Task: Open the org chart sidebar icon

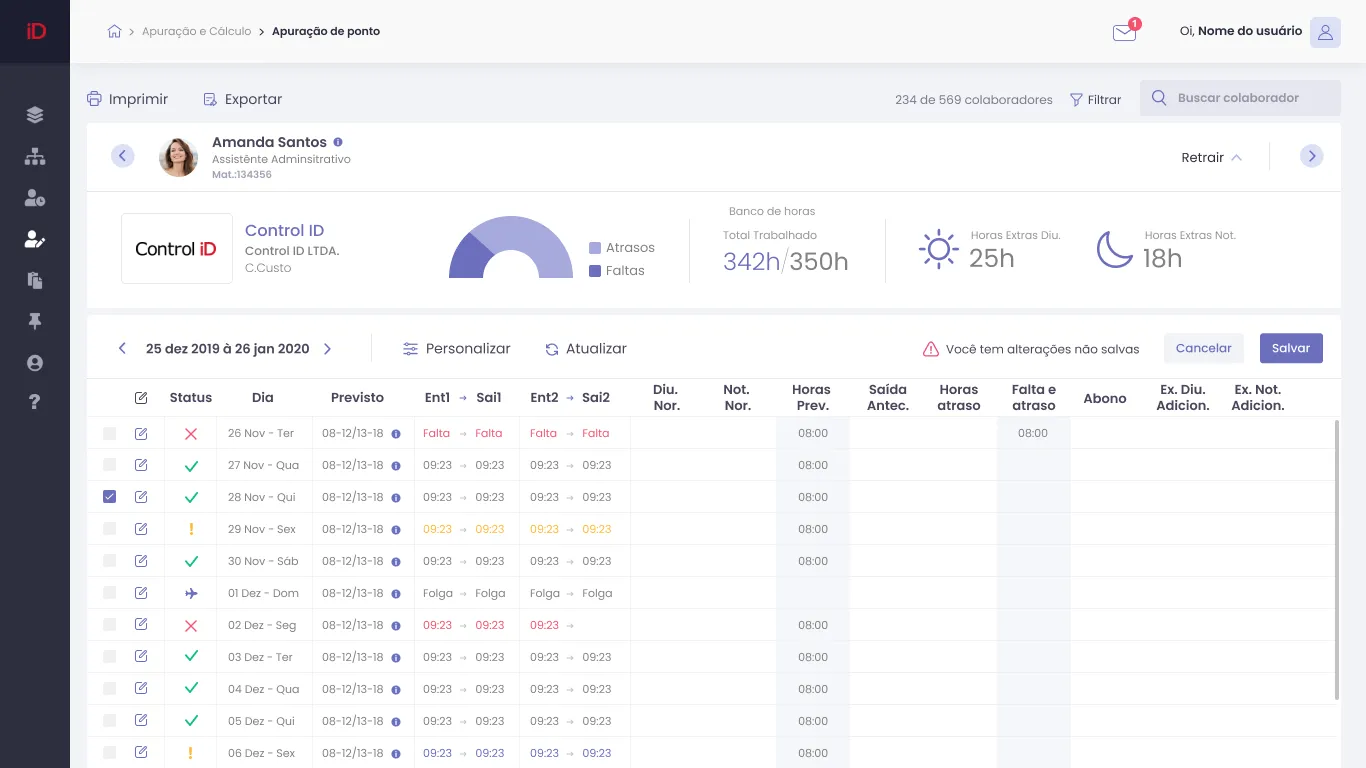Action: pos(35,157)
